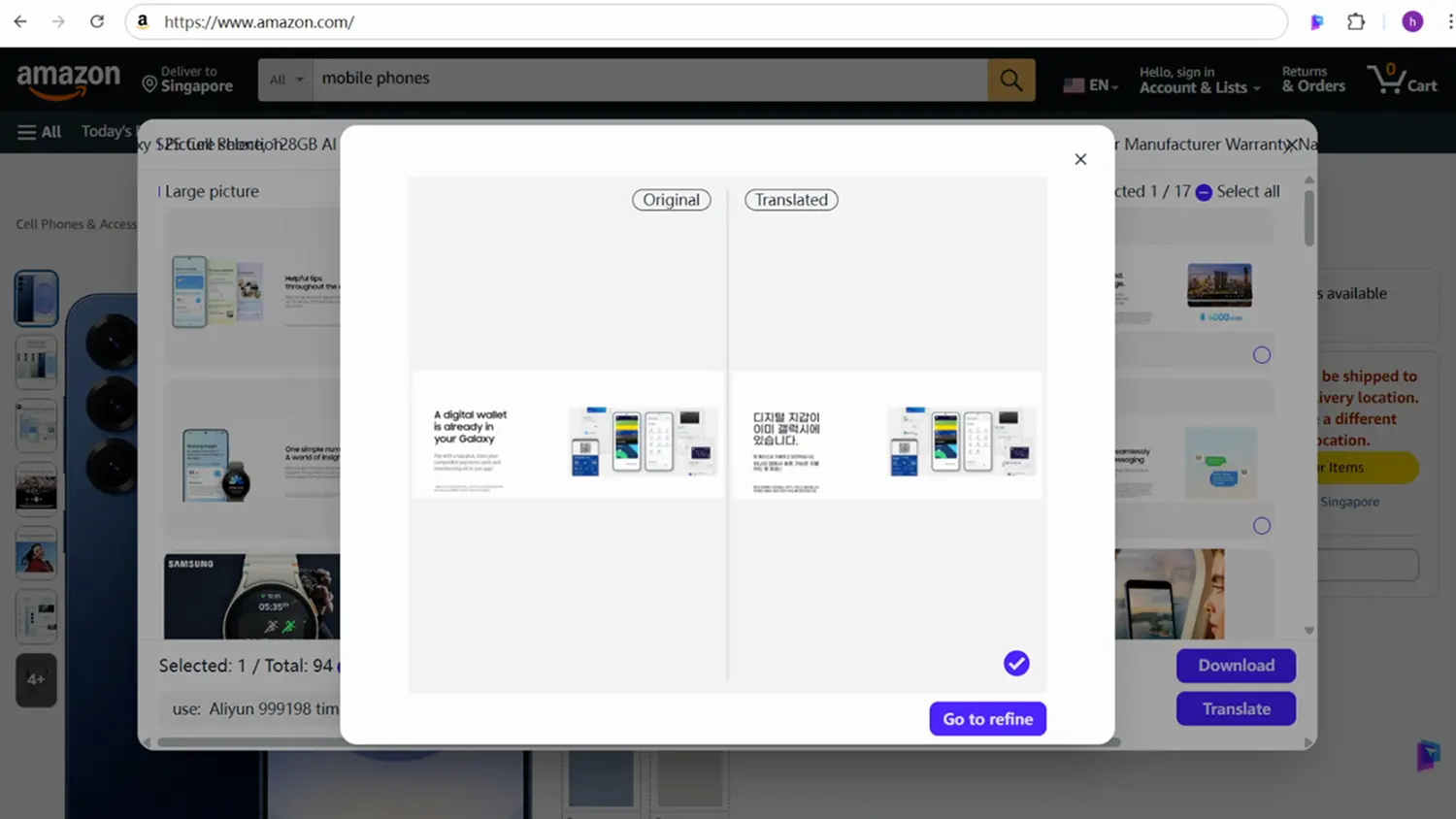Click the orange search magnifier button
Image resolution: width=1456 pixels, height=819 pixels.
(x=1010, y=80)
